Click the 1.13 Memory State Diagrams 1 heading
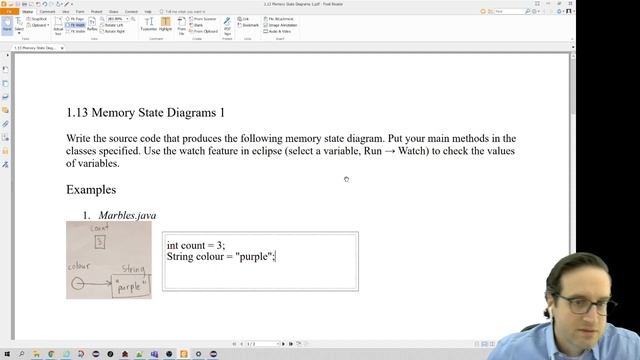This screenshot has width=640, height=360. tap(145, 113)
